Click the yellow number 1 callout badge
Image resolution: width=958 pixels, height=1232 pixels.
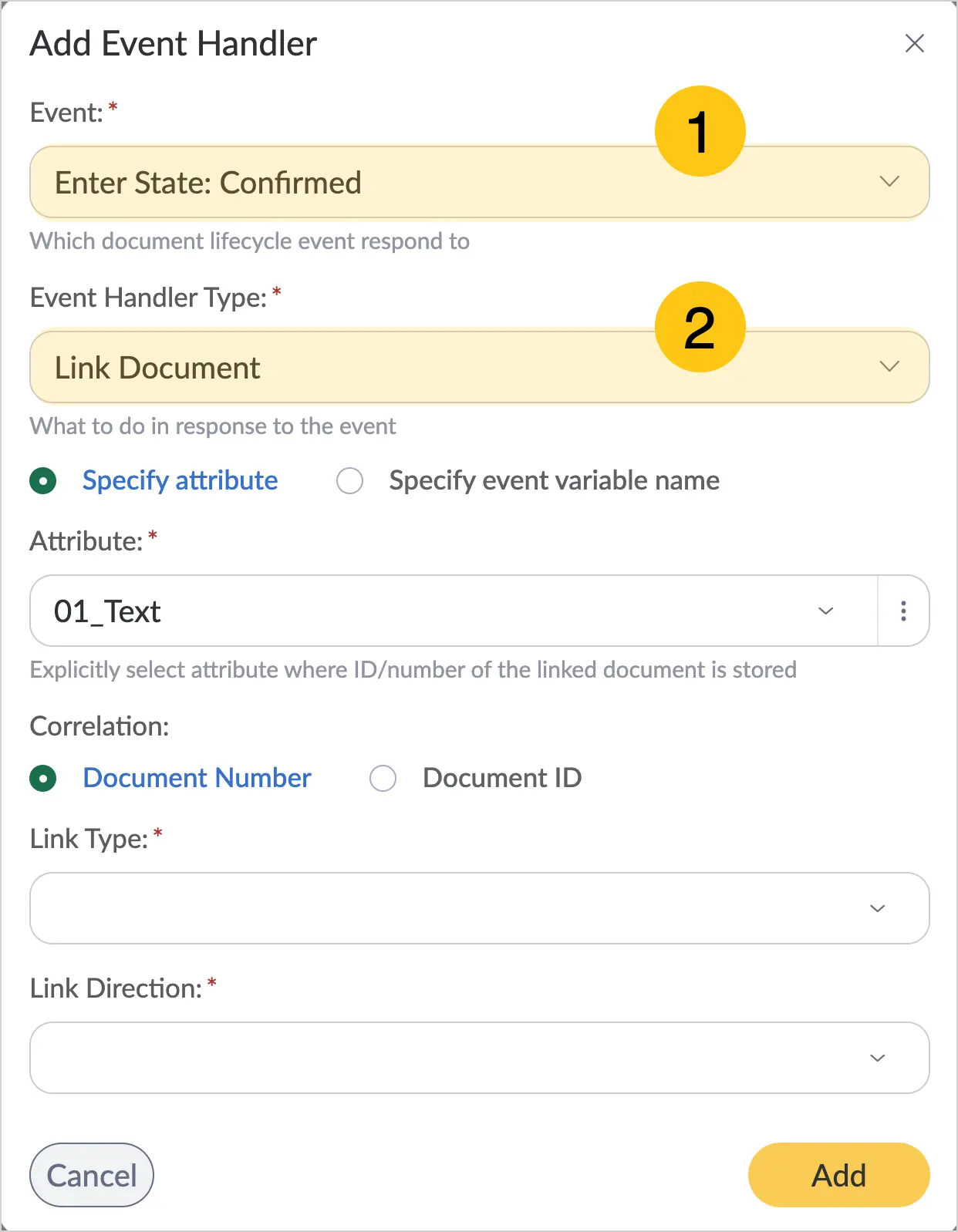[x=700, y=131]
